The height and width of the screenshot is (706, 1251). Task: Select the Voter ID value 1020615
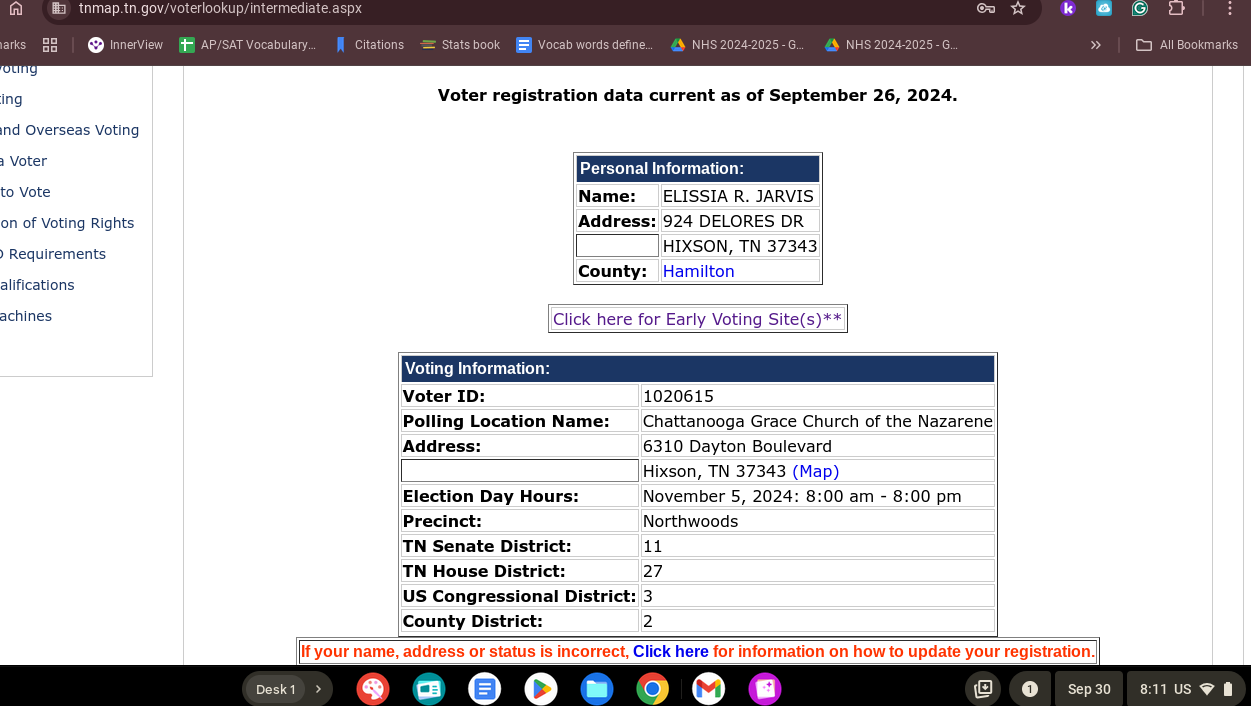tap(678, 396)
